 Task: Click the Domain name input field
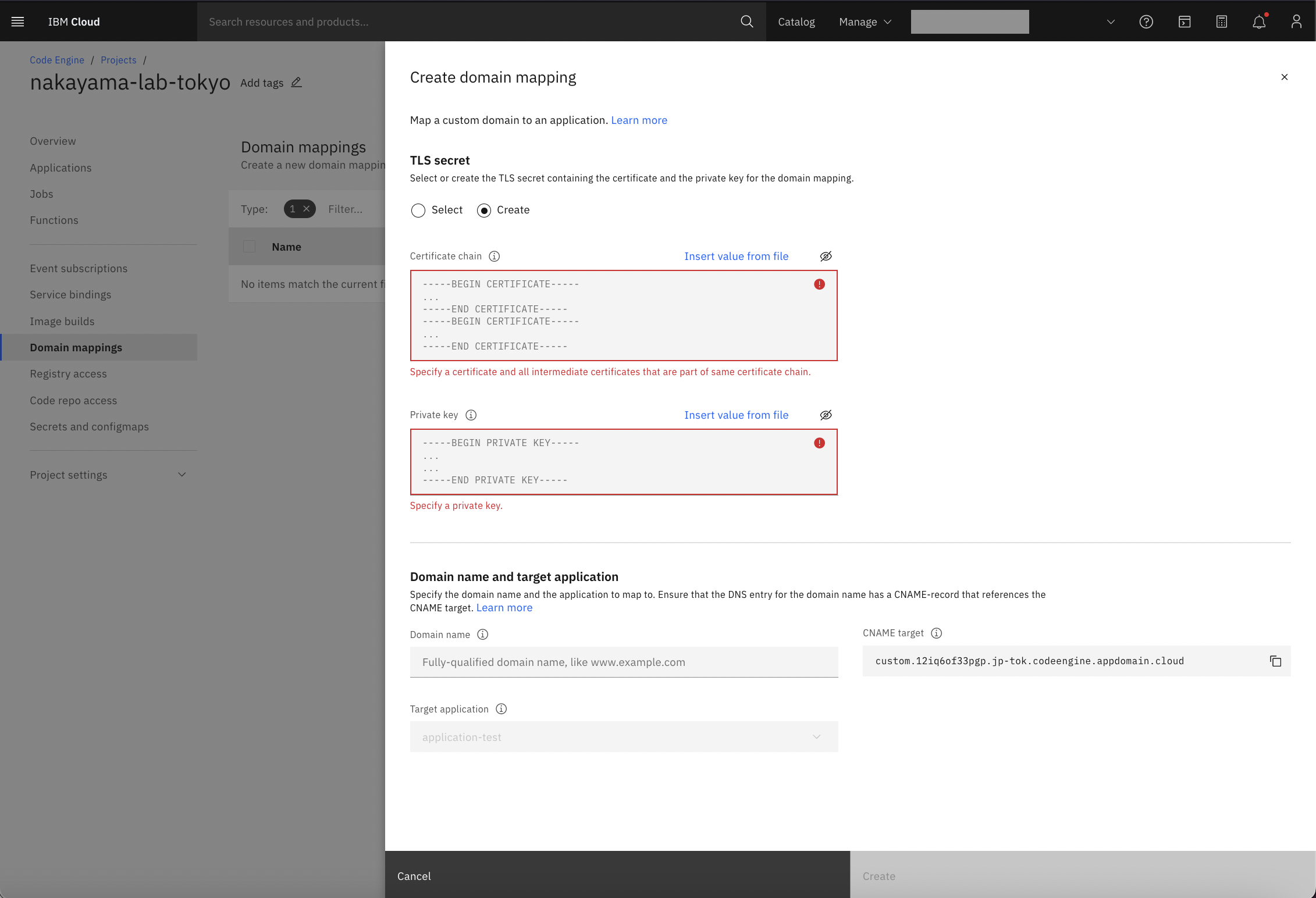[x=624, y=662]
